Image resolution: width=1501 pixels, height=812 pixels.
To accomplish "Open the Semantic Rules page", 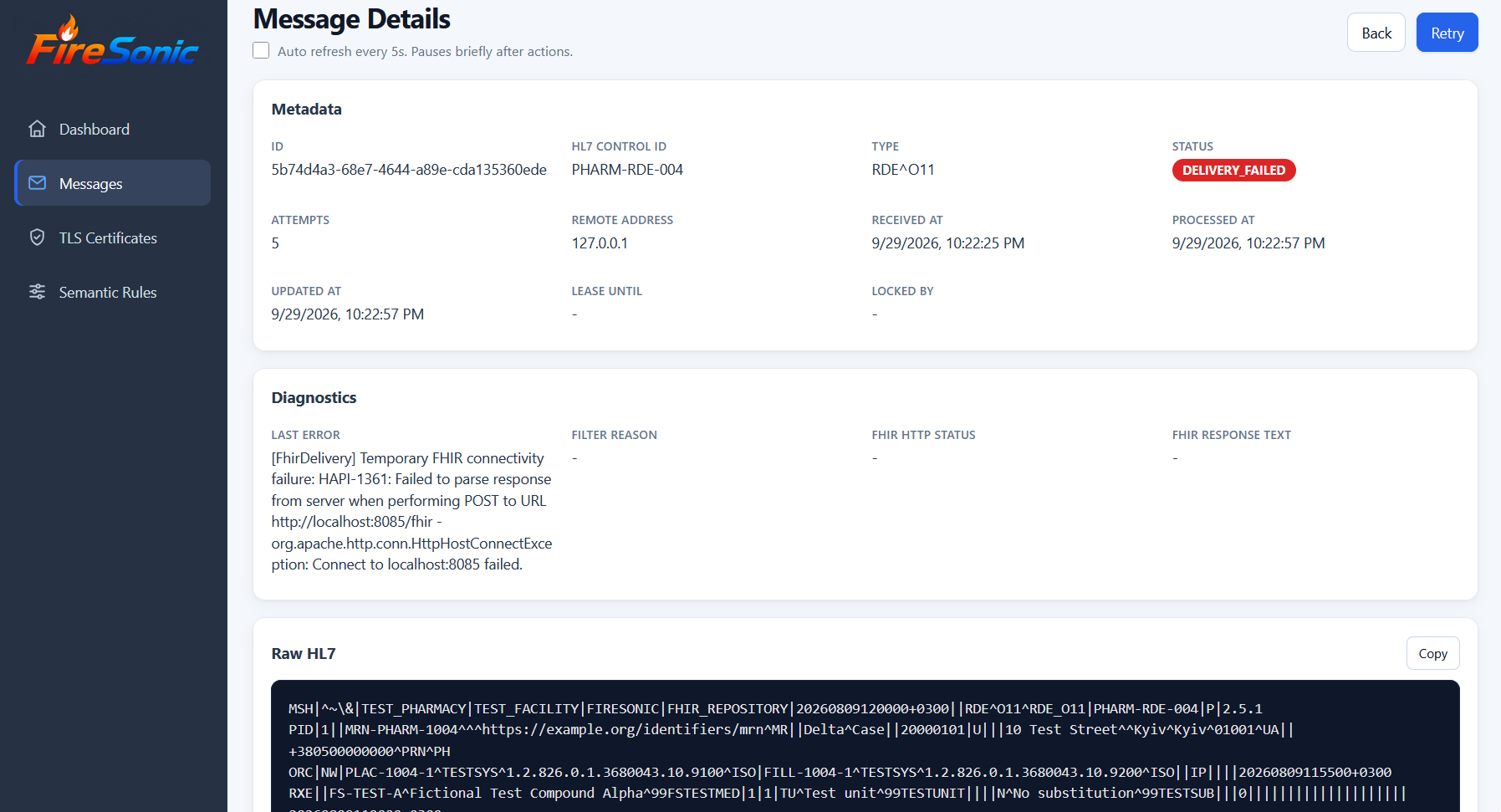I will coord(113,292).
